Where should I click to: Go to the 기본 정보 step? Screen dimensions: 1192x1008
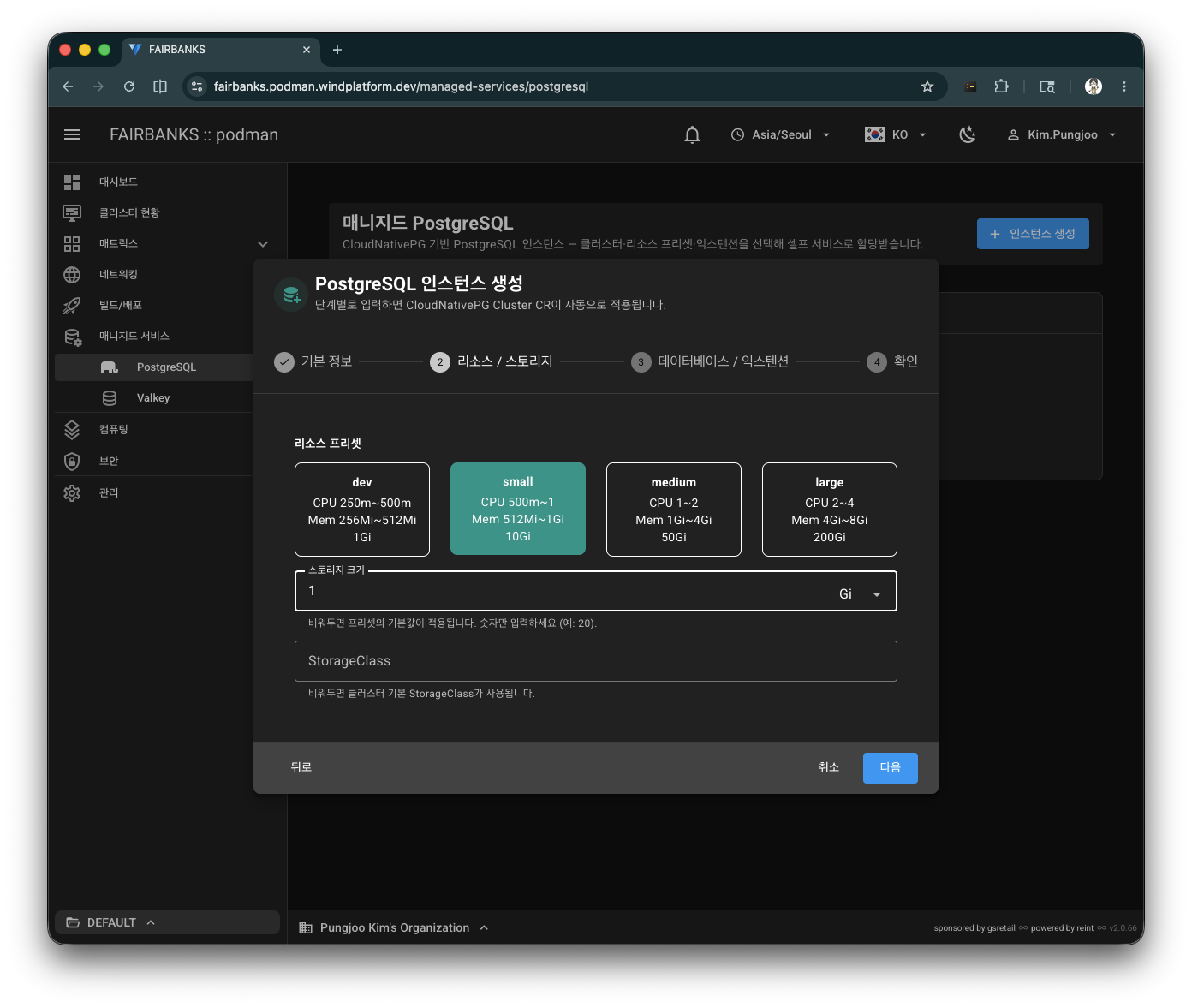pos(313,361)
